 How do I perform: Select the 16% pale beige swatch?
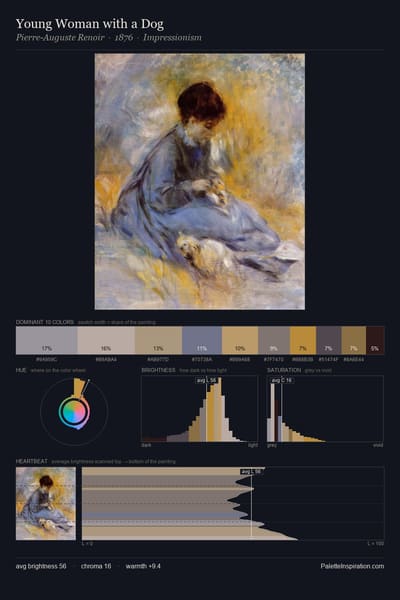click(x=106, y=340)
